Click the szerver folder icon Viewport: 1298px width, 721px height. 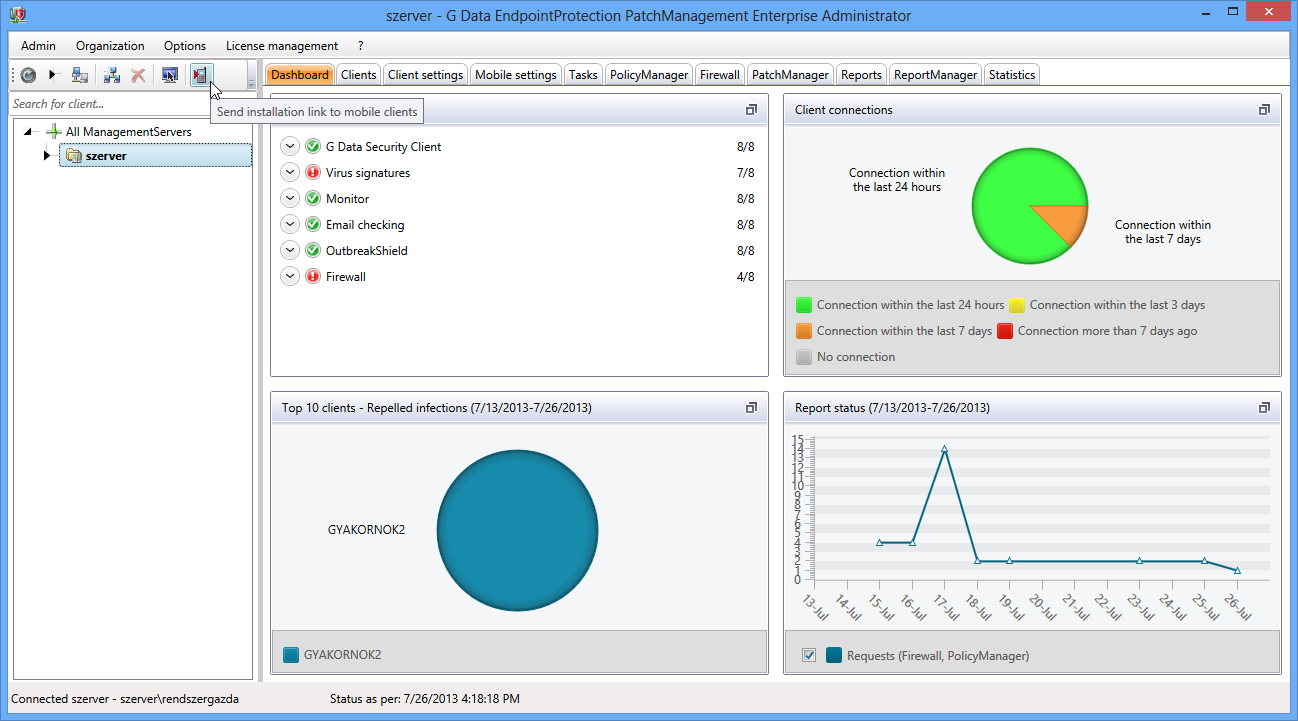click(x=73, y=156)
